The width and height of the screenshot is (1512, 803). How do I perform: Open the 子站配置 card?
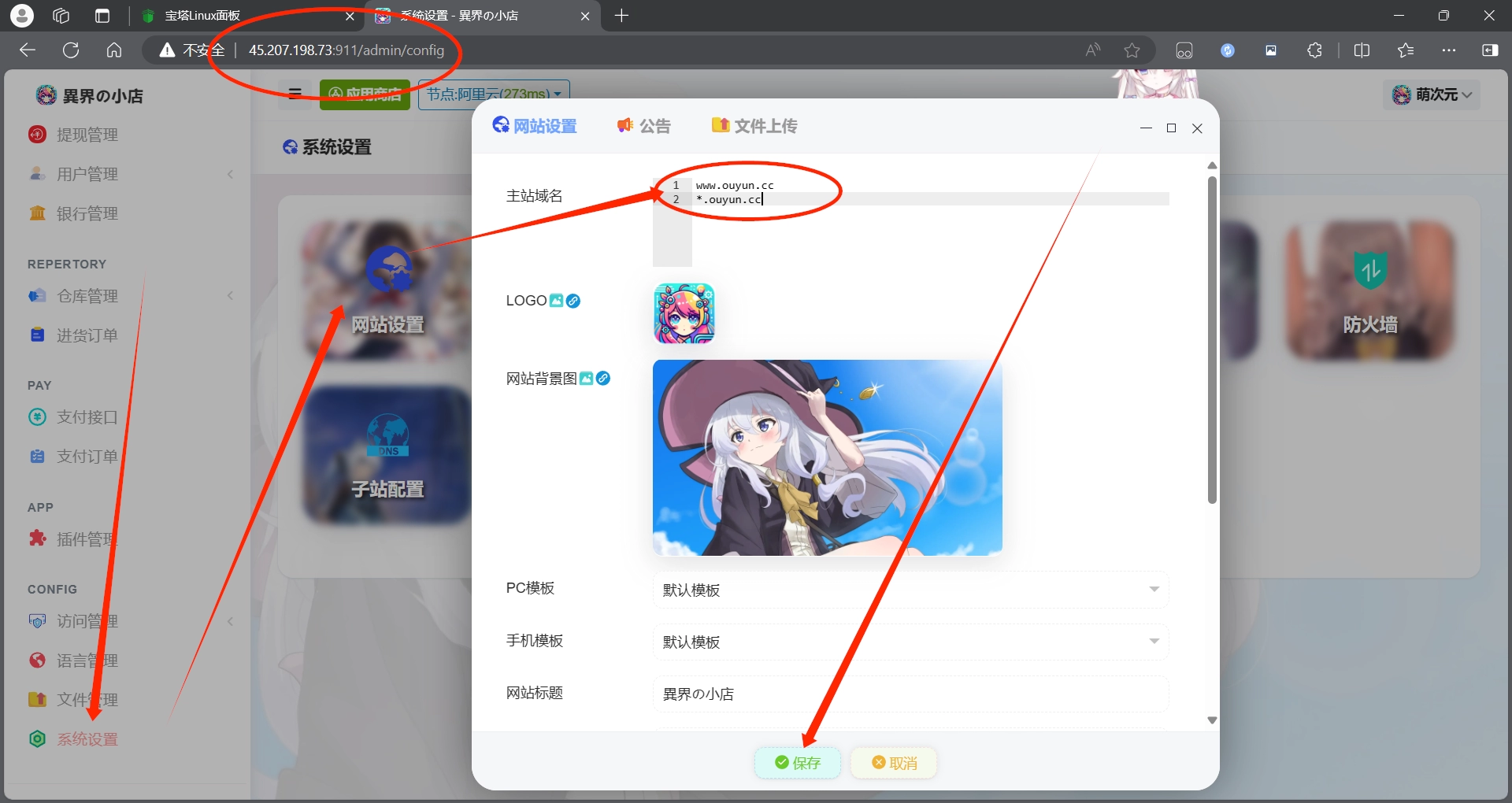click(x=387, y=455)
